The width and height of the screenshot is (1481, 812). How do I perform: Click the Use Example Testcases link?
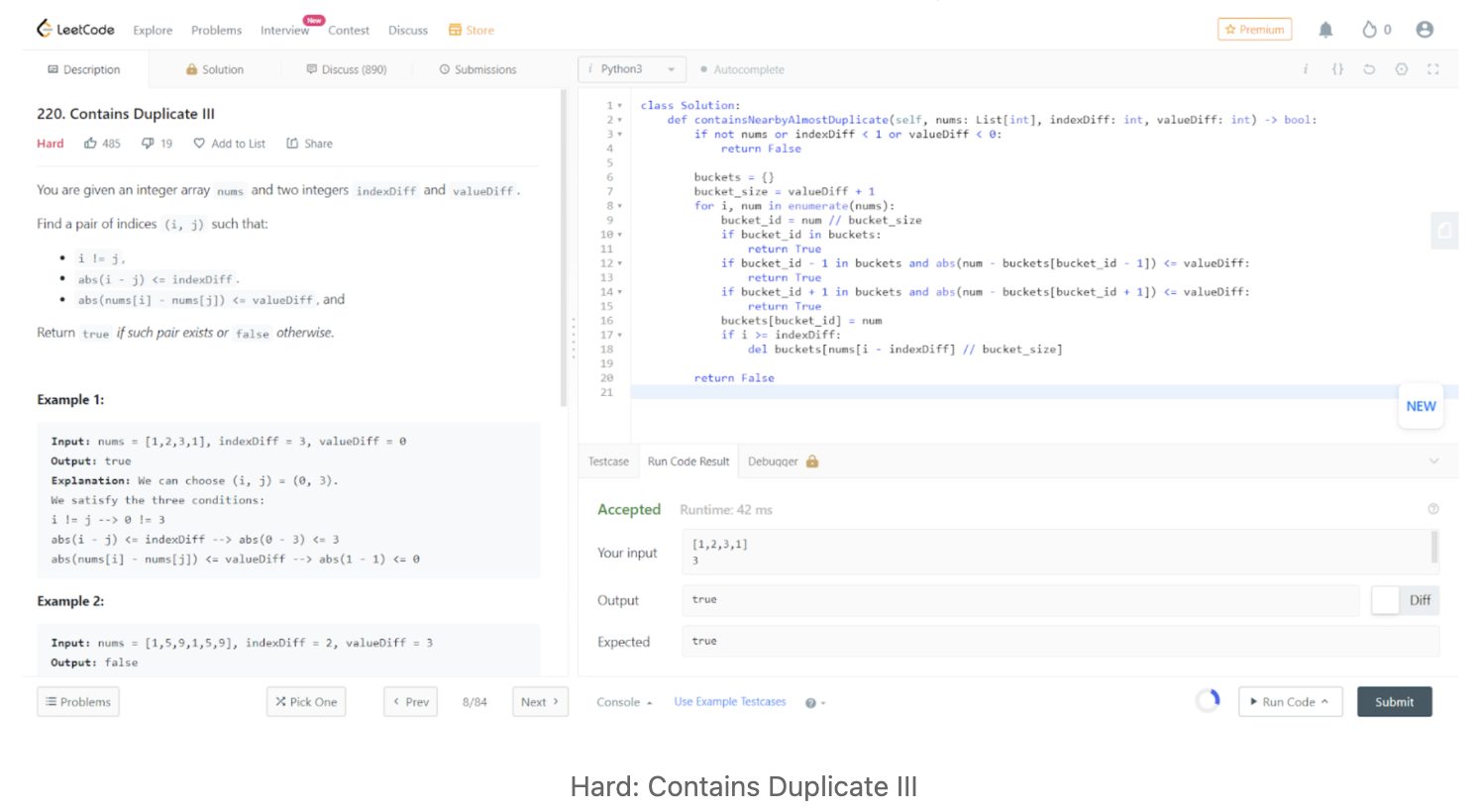point(730,702)
